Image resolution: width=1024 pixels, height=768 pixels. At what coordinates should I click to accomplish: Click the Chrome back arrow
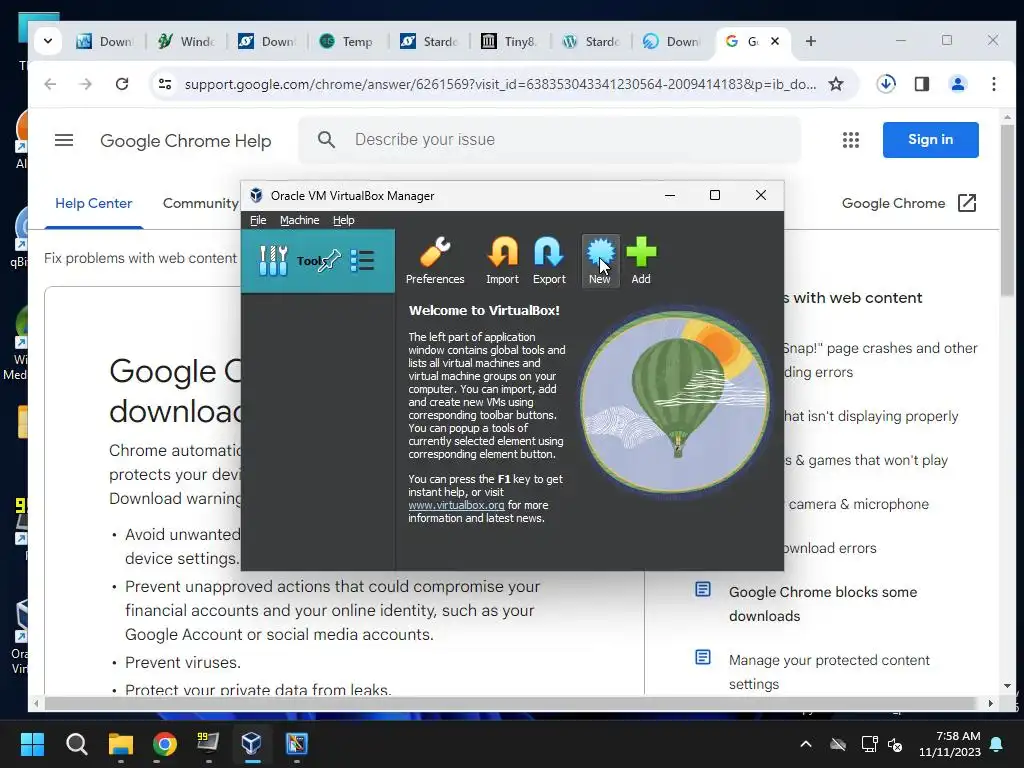tap(50, 84)
